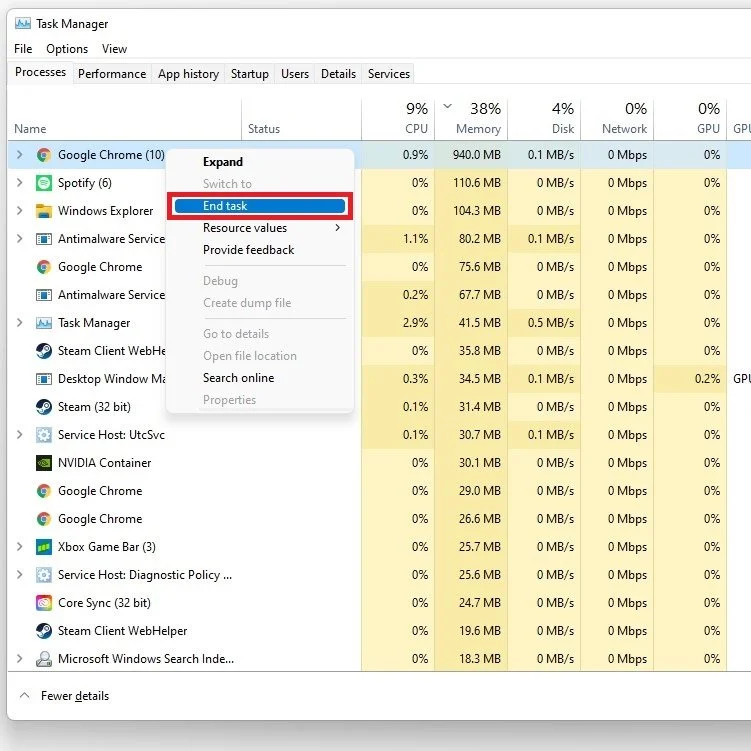Screen dimensions: 751x751
Task: Click the first GPU column header
Action: click(x=690, y=119)
